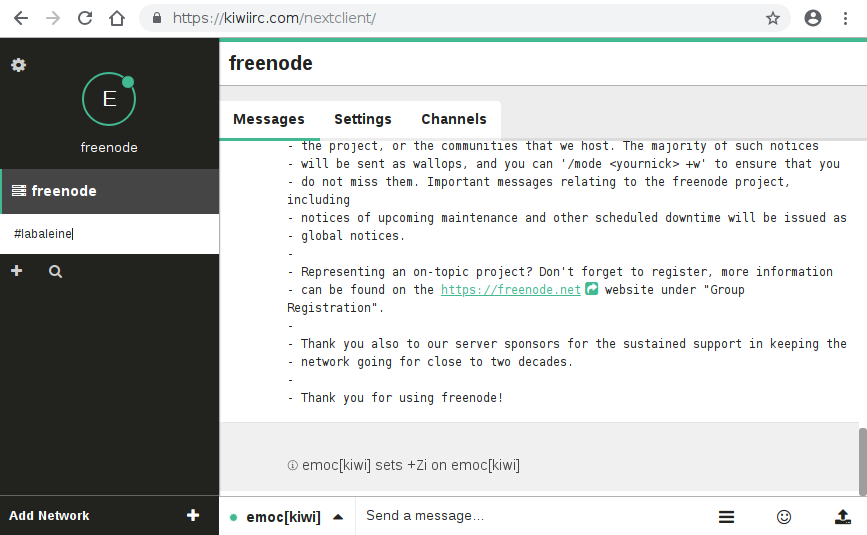Open the emoji picker smiley icon
This screenshot has width=867, height=535.
pos(784,517)
